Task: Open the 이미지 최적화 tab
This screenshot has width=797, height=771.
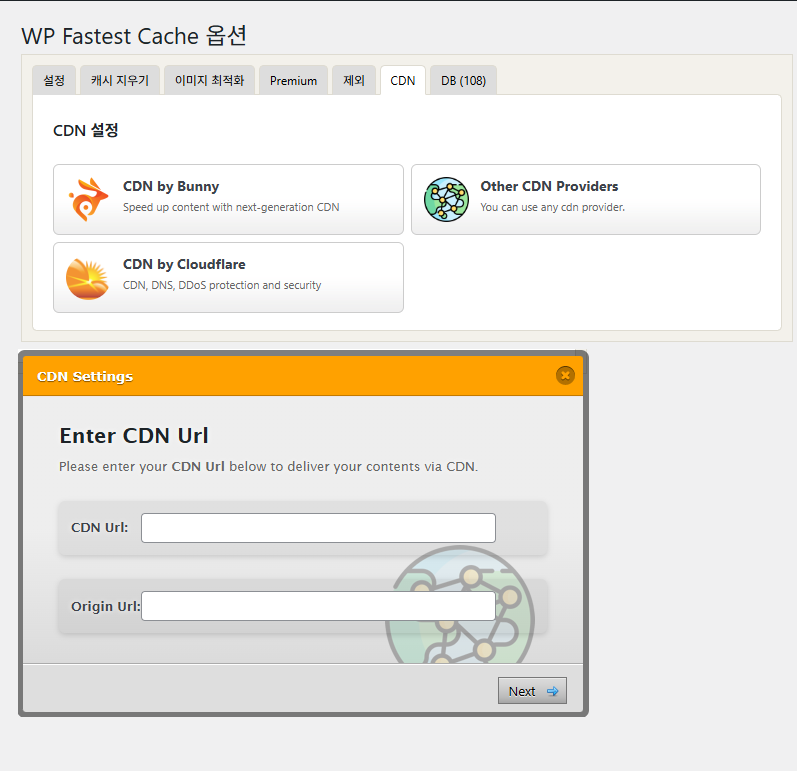Action: 209,81
